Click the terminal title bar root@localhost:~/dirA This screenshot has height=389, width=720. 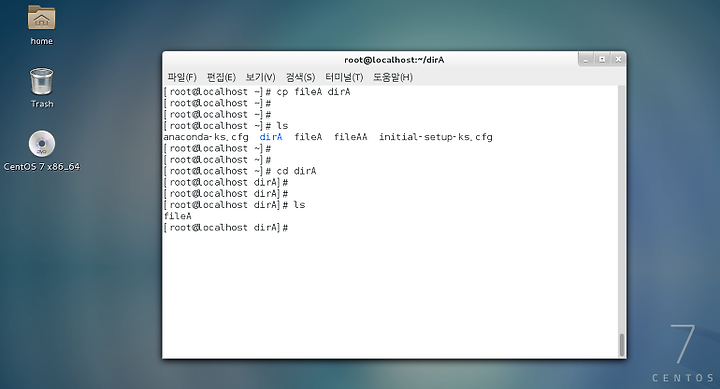394,60
